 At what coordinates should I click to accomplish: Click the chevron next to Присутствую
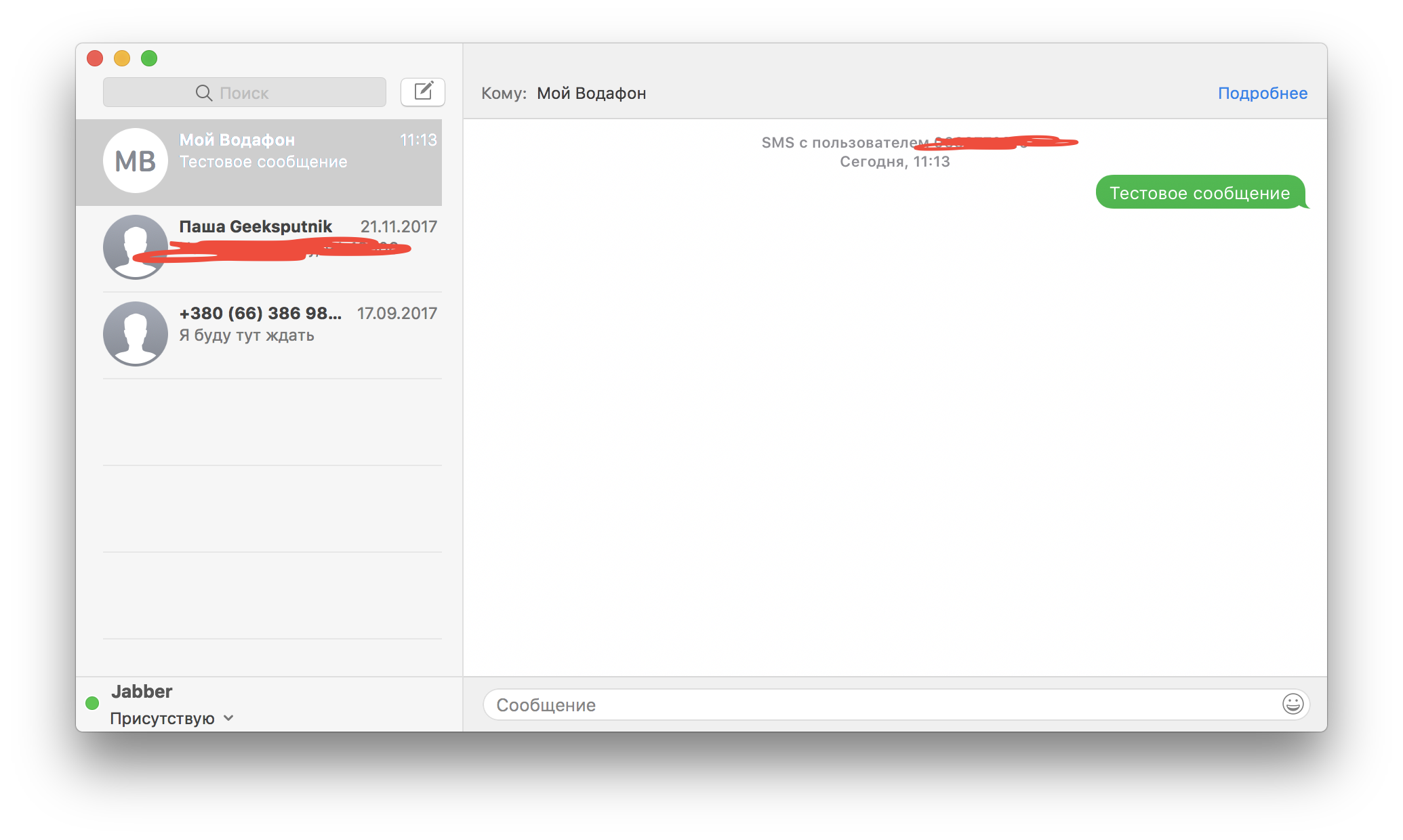[228, 718]
